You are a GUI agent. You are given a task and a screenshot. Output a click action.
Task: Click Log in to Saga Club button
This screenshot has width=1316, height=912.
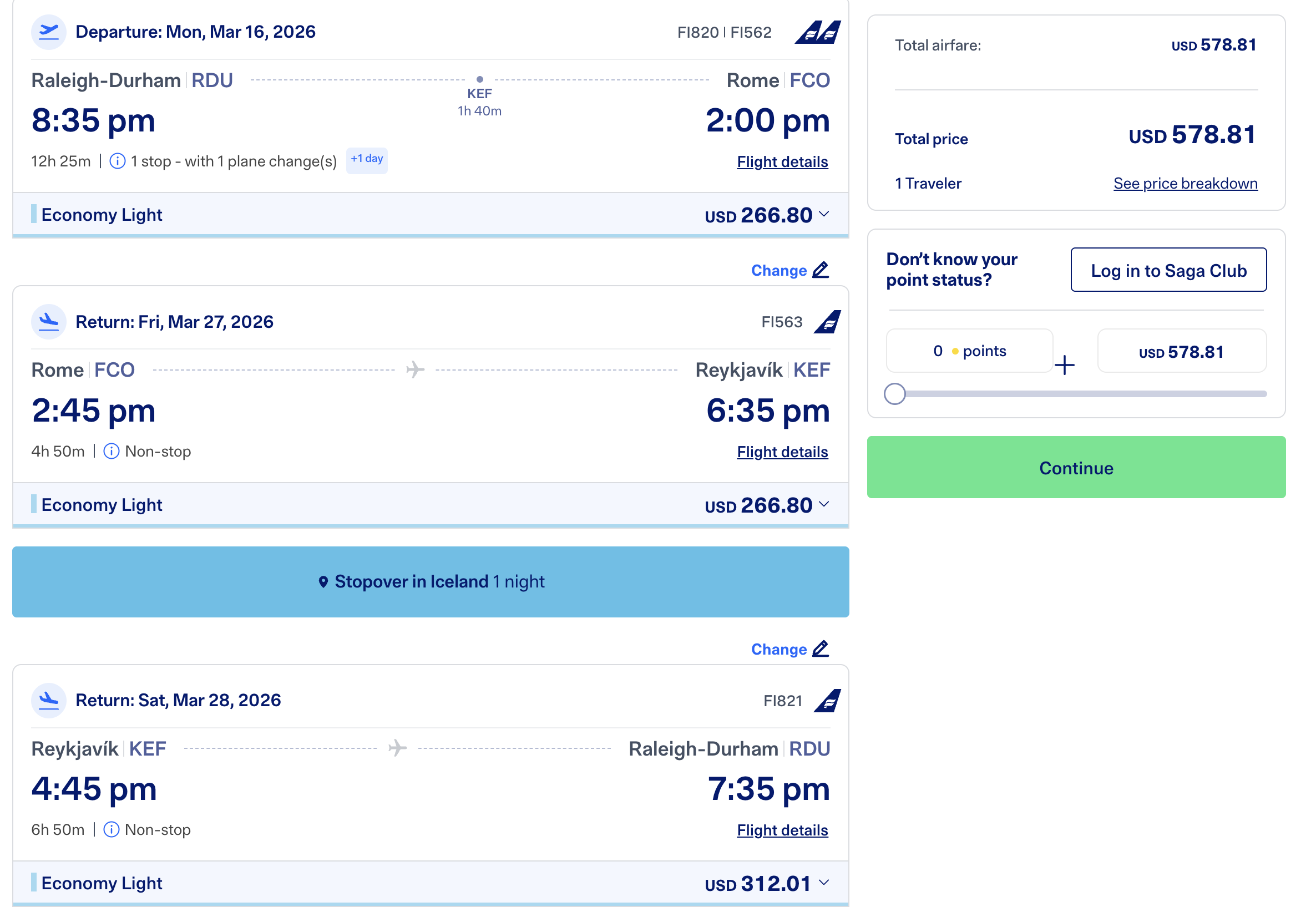coord(1168,270)
